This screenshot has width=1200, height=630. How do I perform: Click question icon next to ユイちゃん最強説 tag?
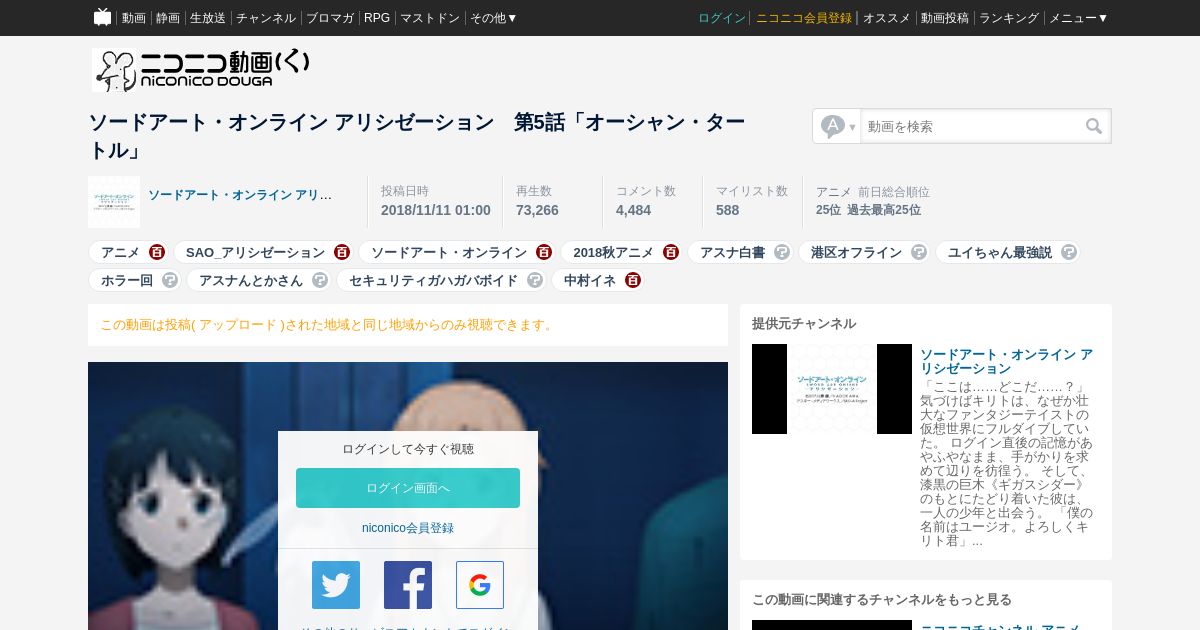[x=1069, y=252]
